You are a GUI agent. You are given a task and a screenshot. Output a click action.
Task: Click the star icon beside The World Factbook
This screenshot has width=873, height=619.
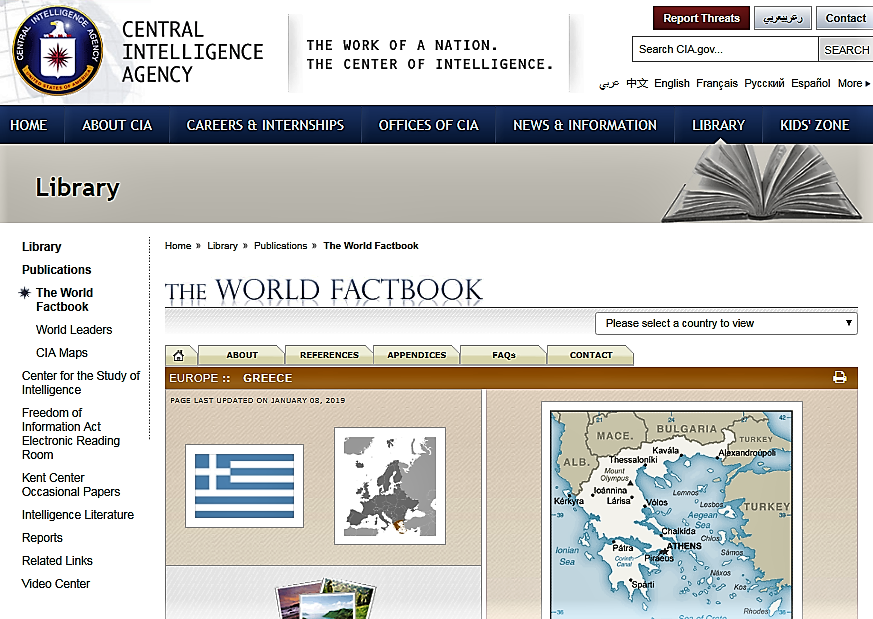[25, 293]
